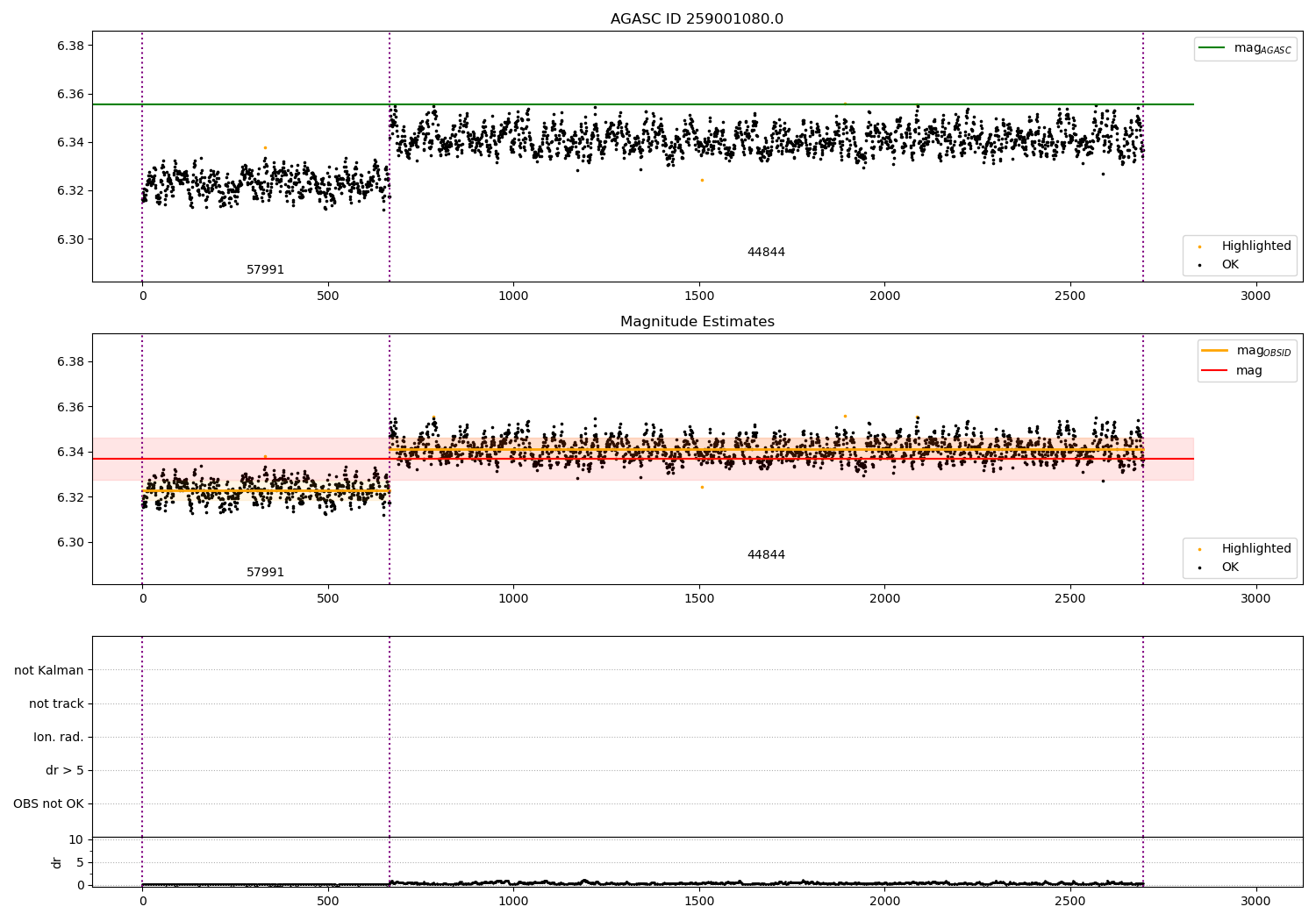Click the rotated 'dr' y-axis label

(57, 862)
